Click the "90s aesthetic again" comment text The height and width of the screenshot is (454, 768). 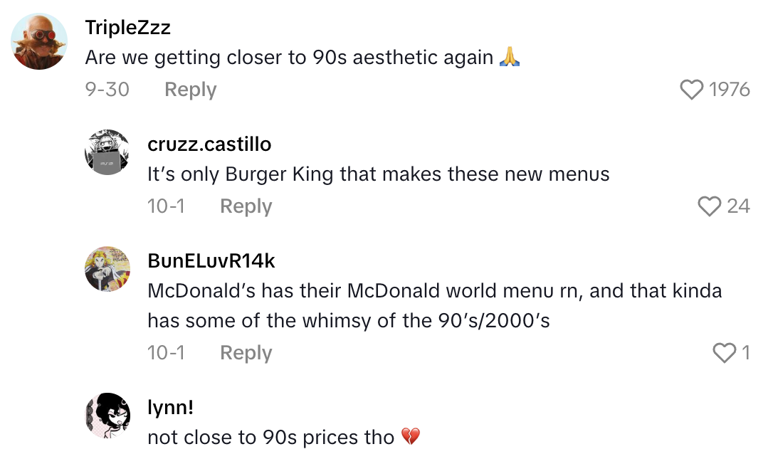pos(290,58)
